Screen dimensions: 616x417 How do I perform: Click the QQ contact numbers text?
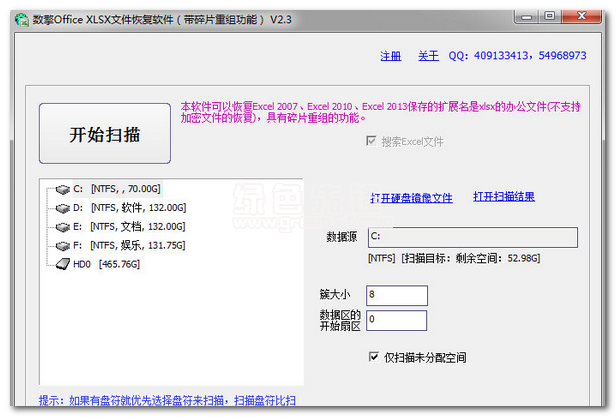click(x=517, y=55)
